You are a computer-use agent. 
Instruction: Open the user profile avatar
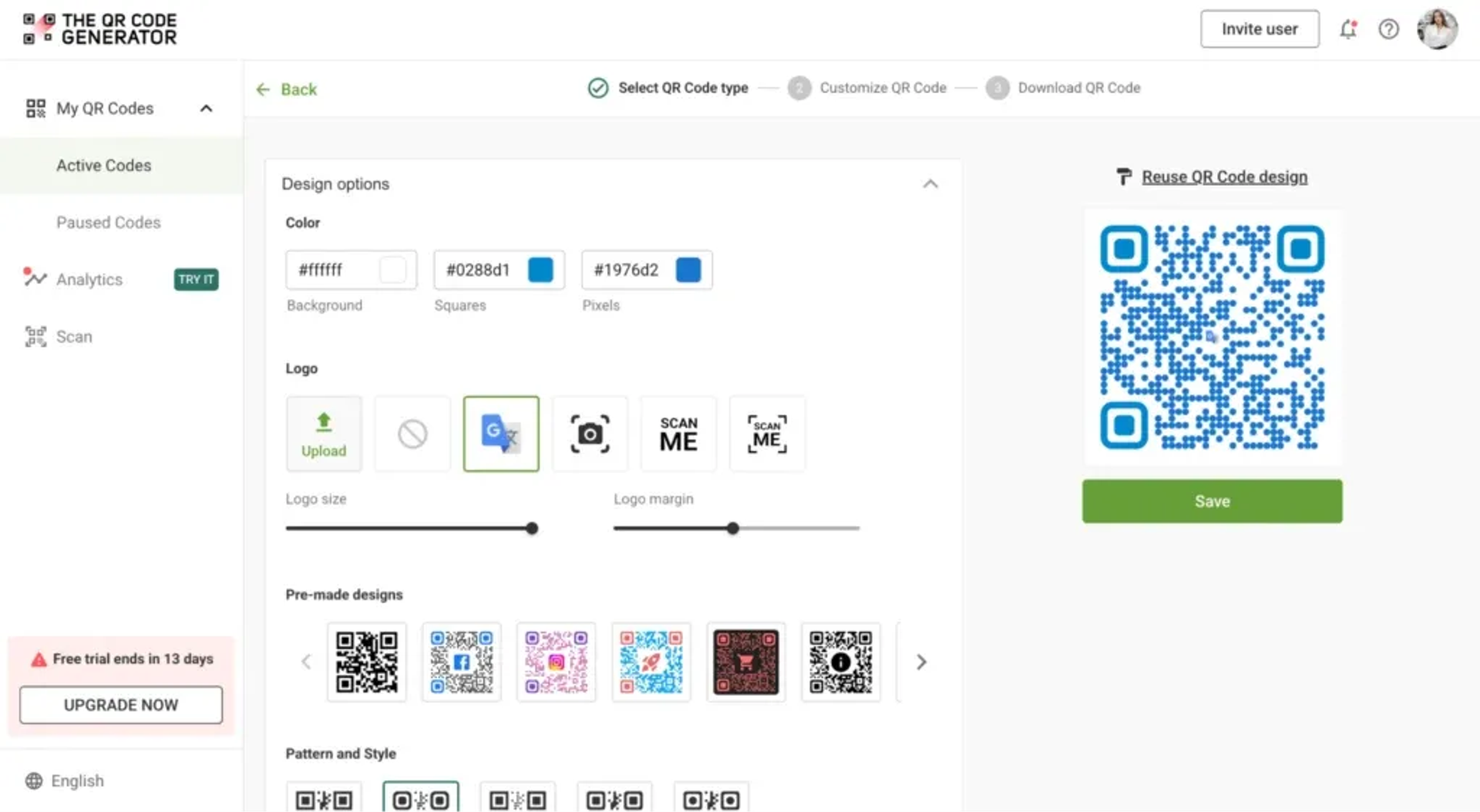click(1437, 29)
